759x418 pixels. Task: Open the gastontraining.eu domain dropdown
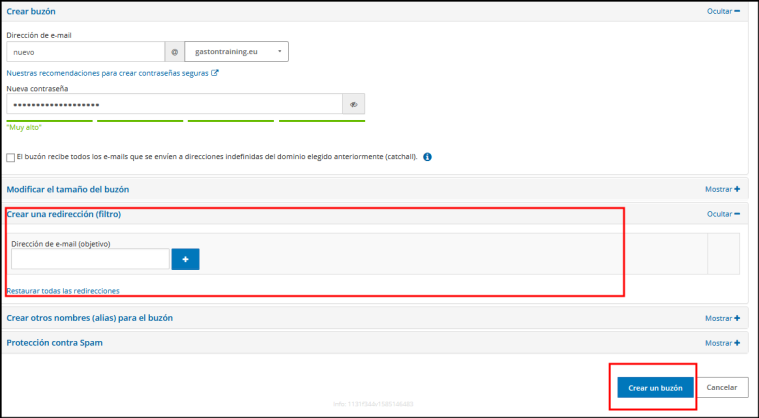(236, 51)
